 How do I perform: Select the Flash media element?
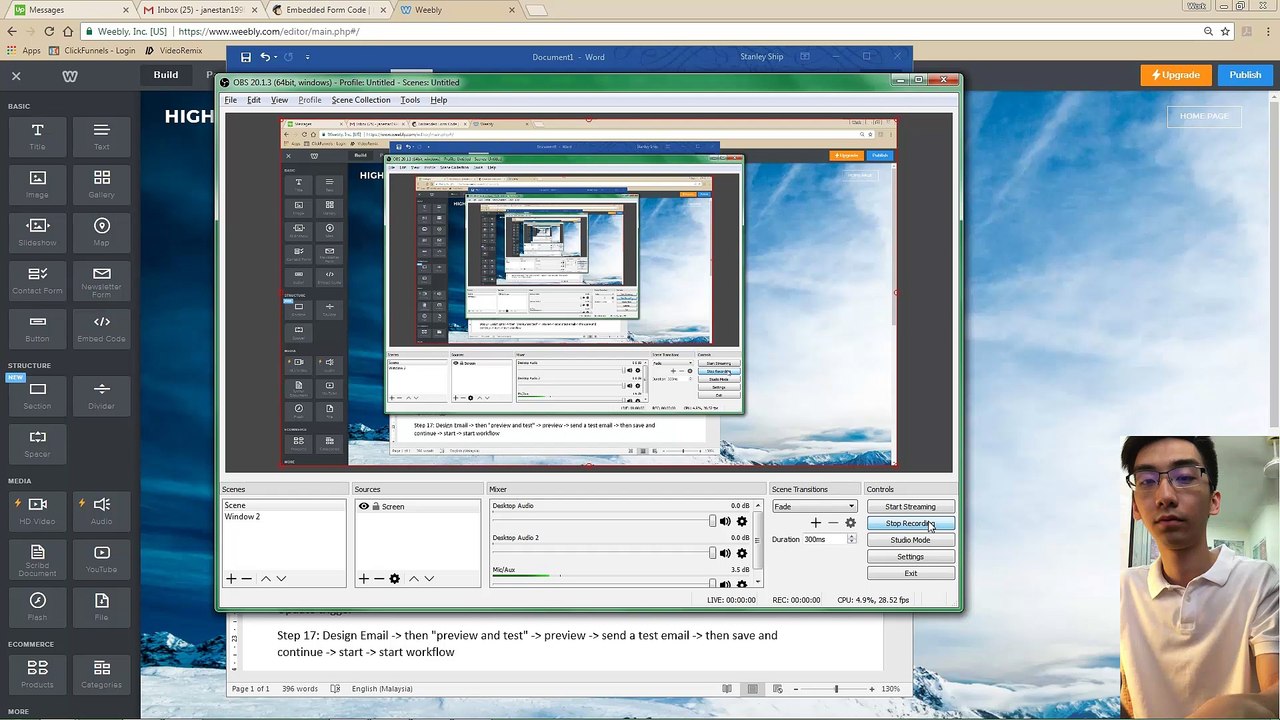[x=37, y=608]
